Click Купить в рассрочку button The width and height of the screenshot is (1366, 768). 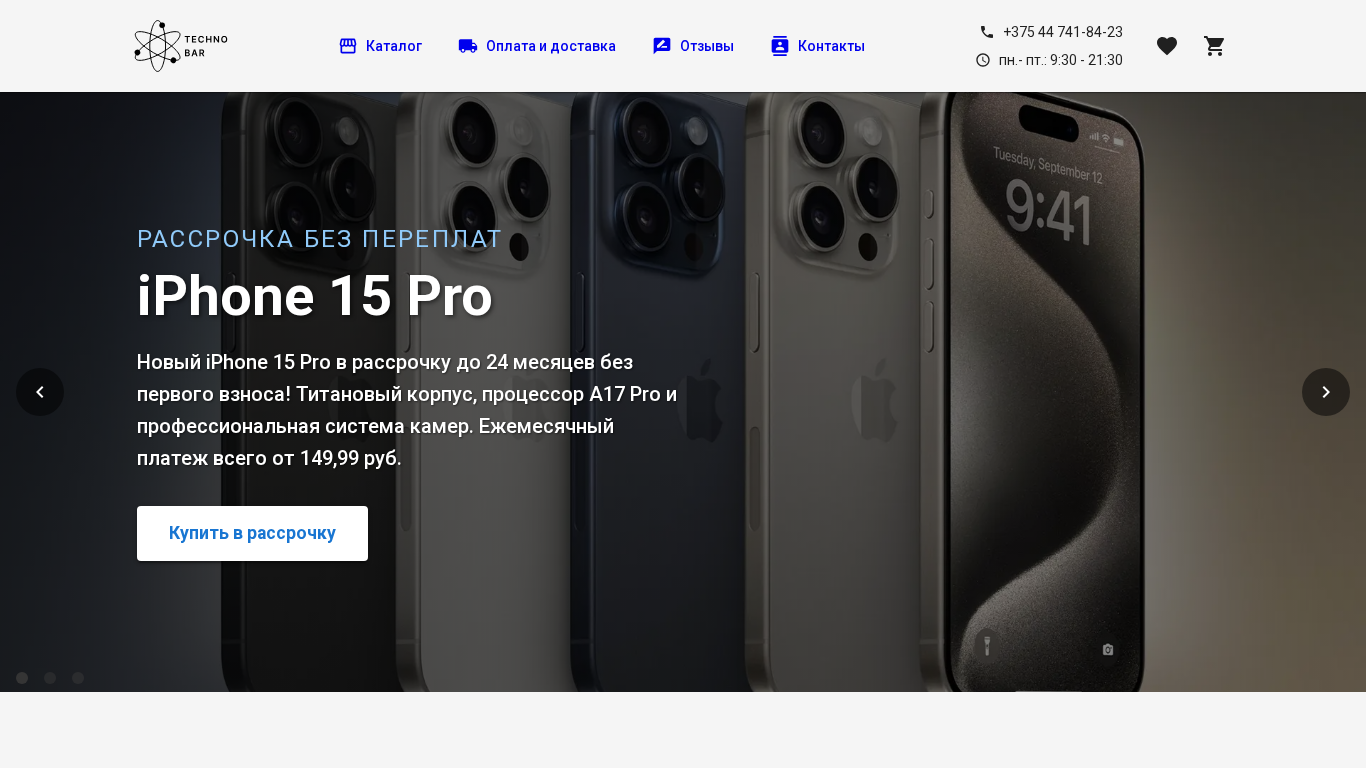click(252, 533)
